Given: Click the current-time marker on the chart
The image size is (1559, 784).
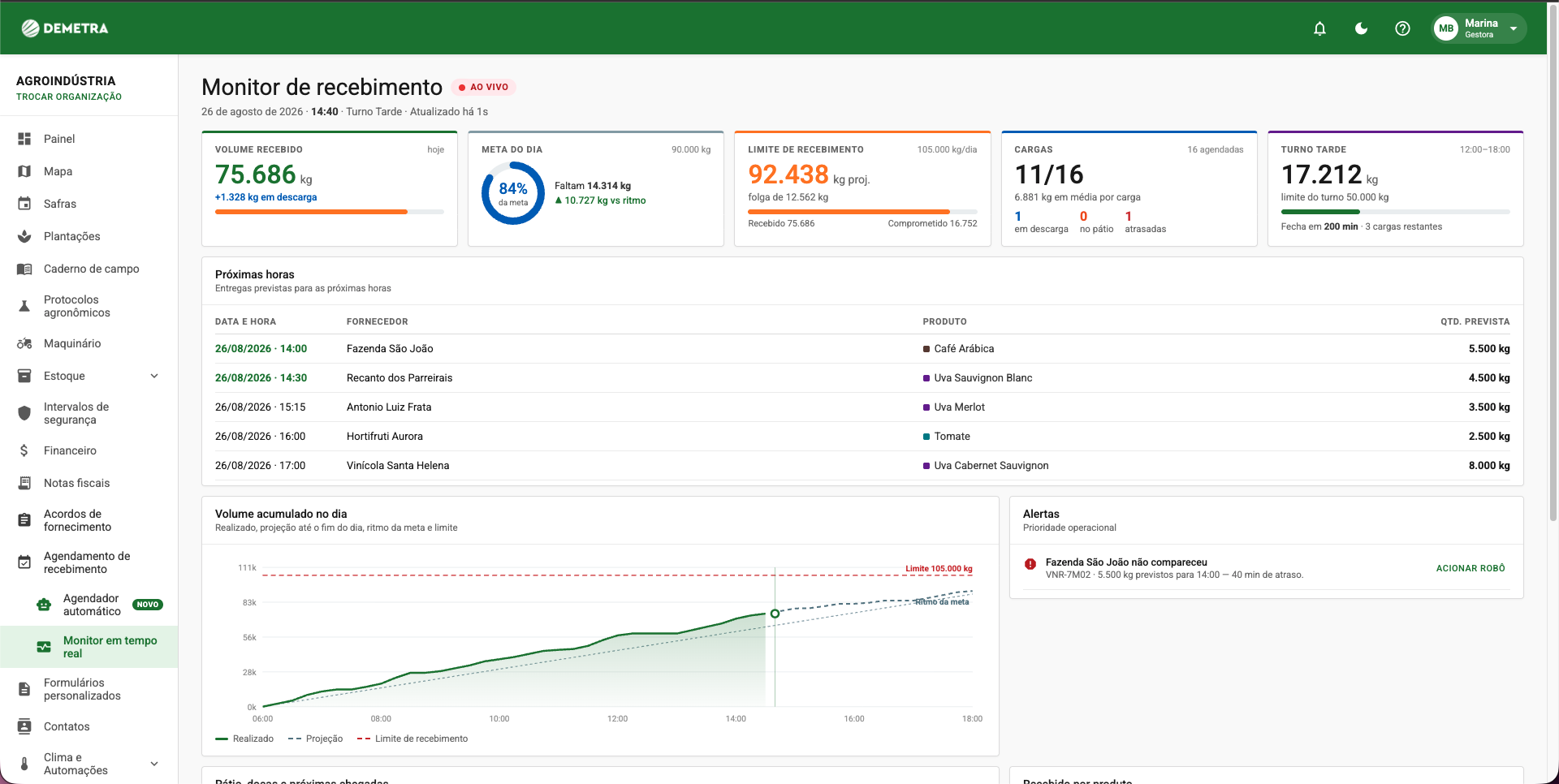Looking at the screenshot, I should pyautogui.click(x=775, y=614).
